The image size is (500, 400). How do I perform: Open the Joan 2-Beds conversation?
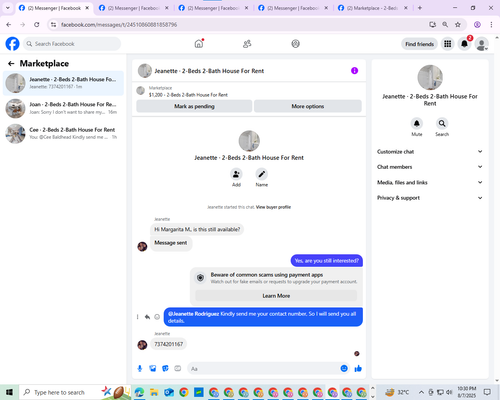[x=63, y=108]
